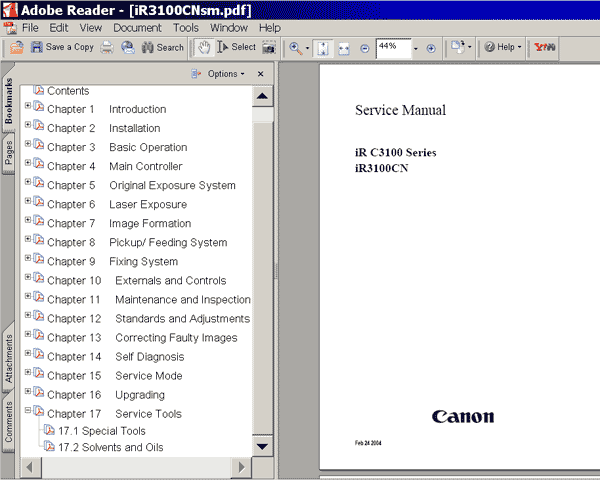Click bookmarks scroll right arrow

[241, 467]
